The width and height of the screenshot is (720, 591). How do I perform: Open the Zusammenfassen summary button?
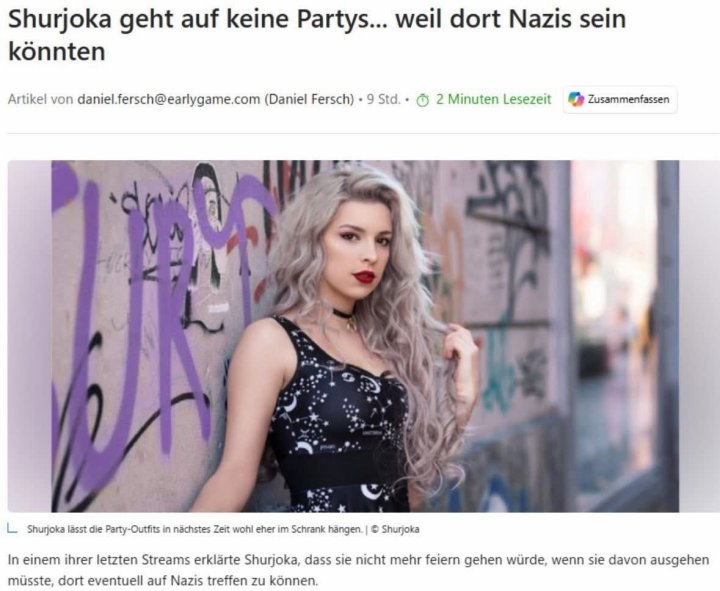(x=620, y=99)
